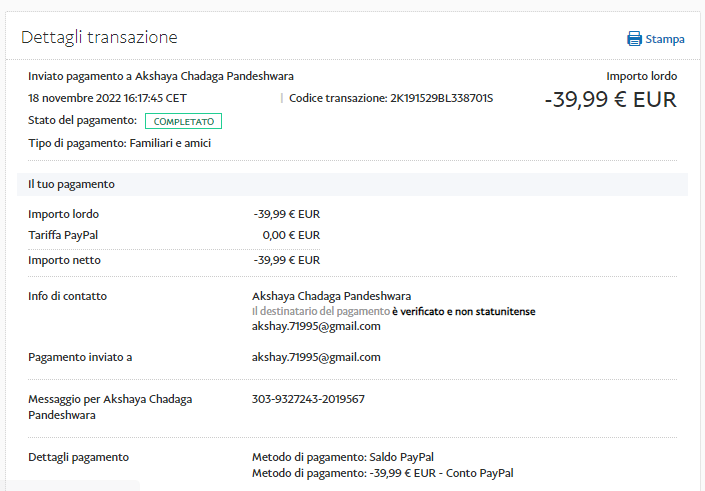Click transaction code 2K191529BL338701S
Screen dimensions: 705x491
[x=441, y=98]
